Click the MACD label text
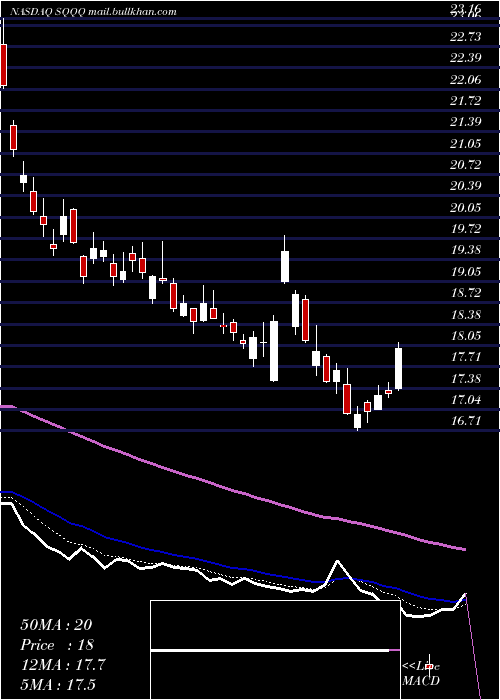This screenshot has height=700, width=500. click(x=421, y=681)
